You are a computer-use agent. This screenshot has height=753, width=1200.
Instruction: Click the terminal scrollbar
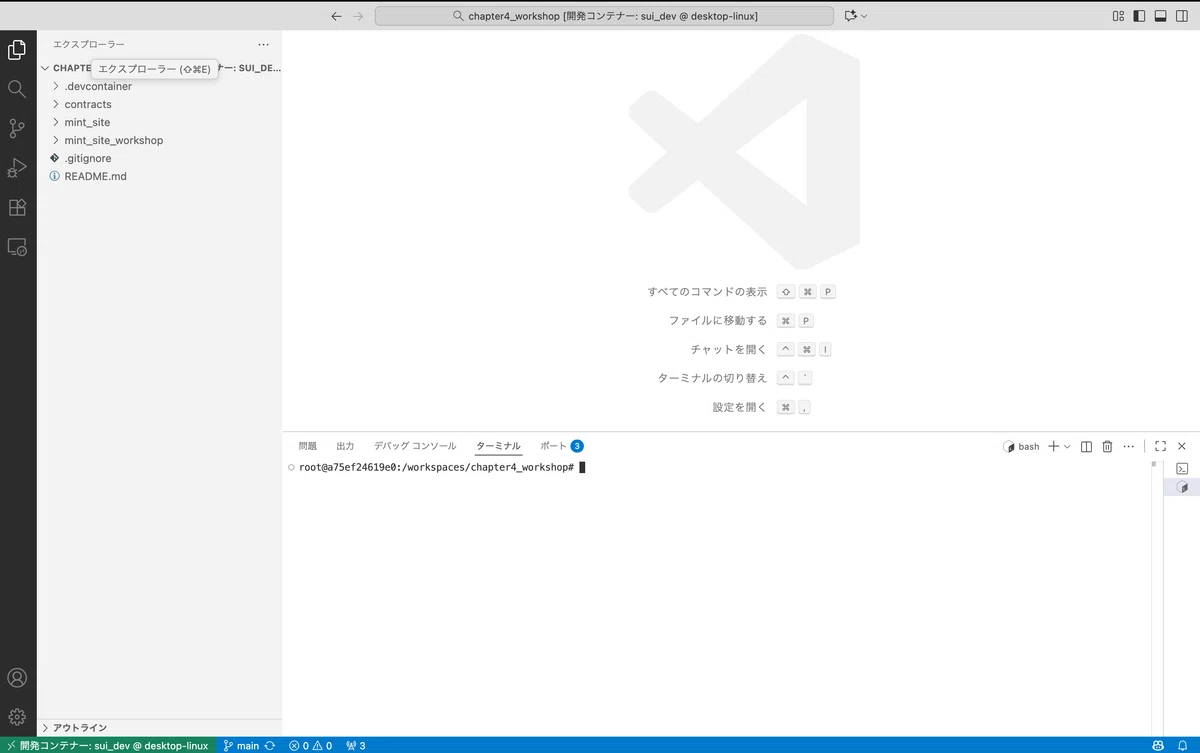(x=1154, y=466)
